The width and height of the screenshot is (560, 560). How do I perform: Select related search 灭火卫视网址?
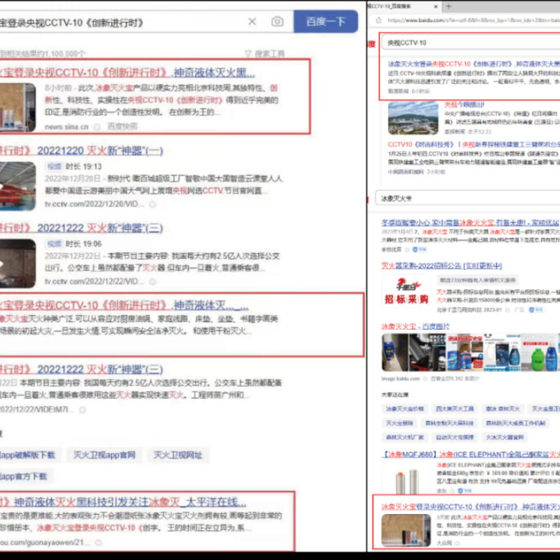pos(178,455)
